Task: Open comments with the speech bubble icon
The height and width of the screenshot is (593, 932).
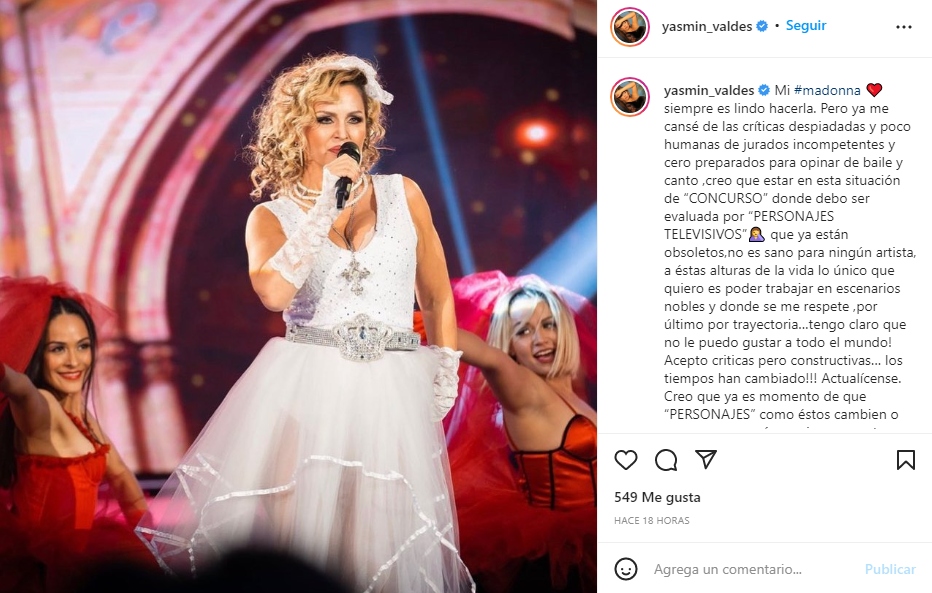Action: coord(666,460)
